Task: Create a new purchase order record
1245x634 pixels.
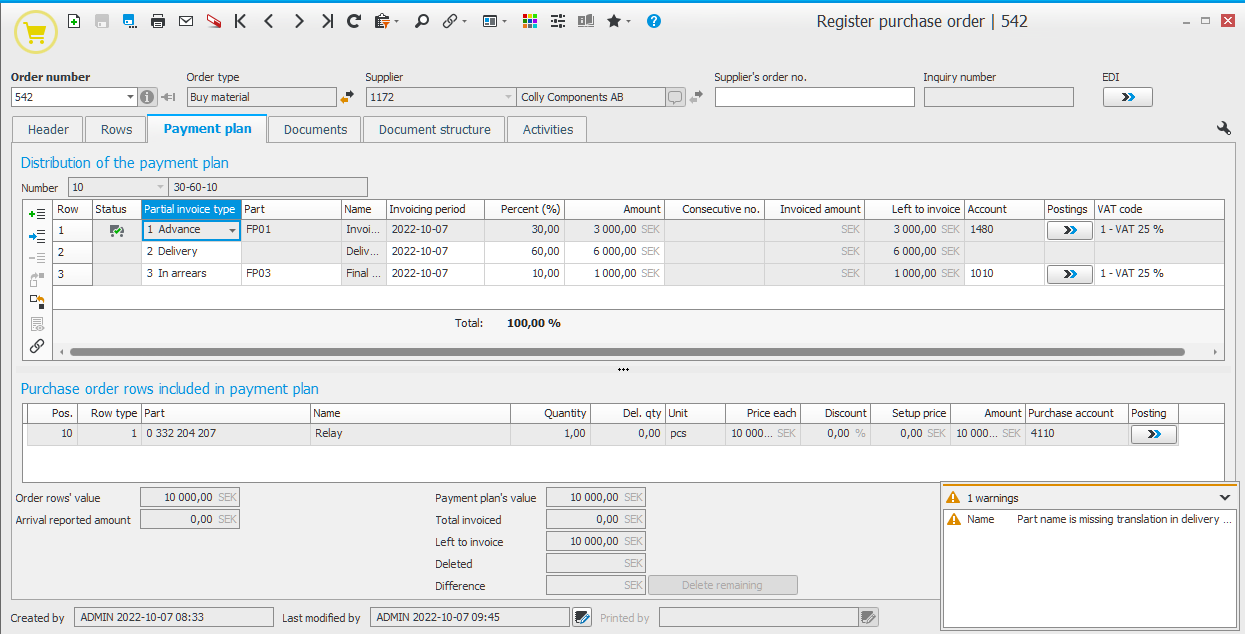Action: tap(75, 21)
